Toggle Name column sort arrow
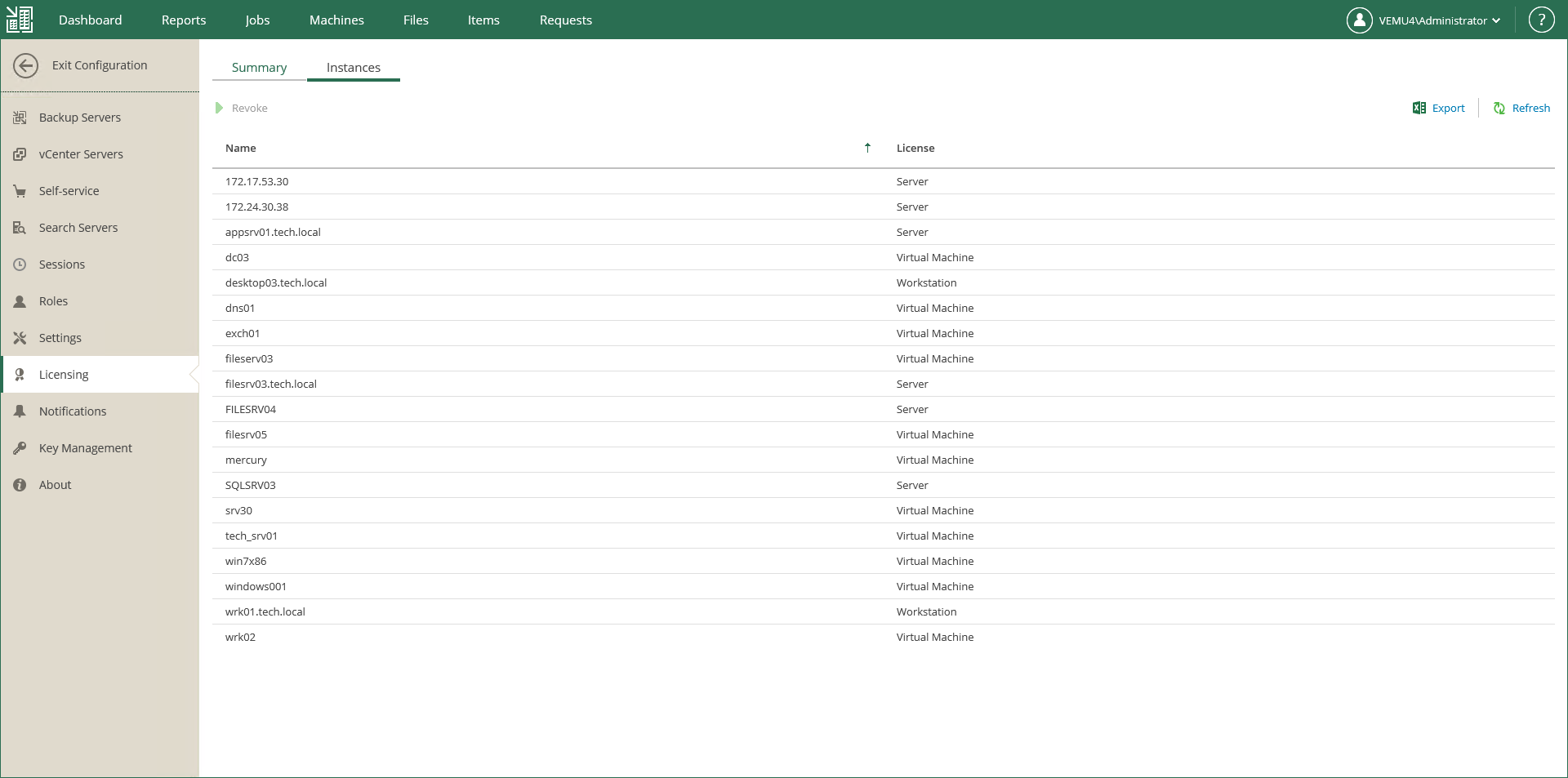1568x778 pixels. coord(867,148)
